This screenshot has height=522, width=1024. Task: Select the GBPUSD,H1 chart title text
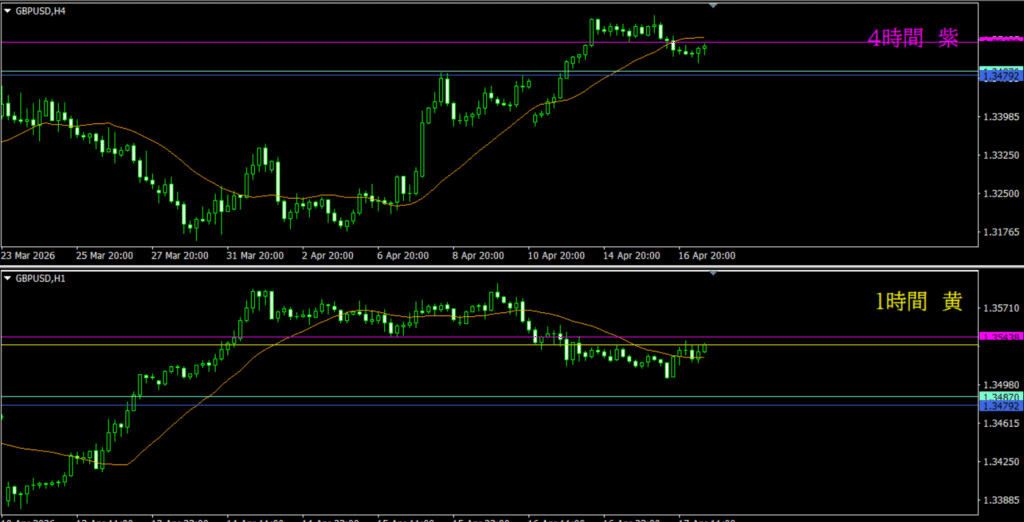pyautogui.click(x=40, y=278)
